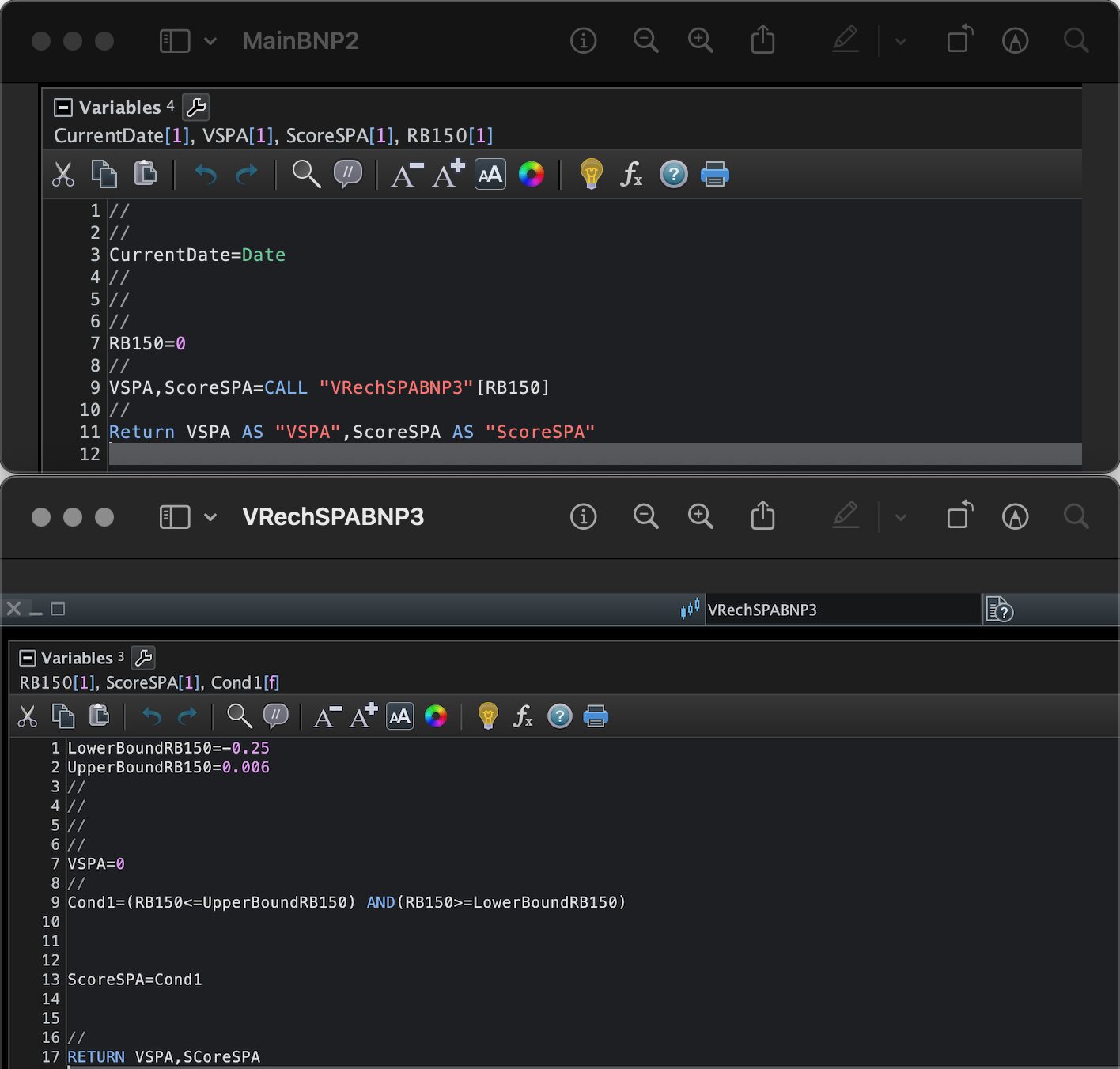Open sidebar view dropdown in VRechSPABNP3 window
This screenshot has width=1120, height=1069.
coord(210,517)
